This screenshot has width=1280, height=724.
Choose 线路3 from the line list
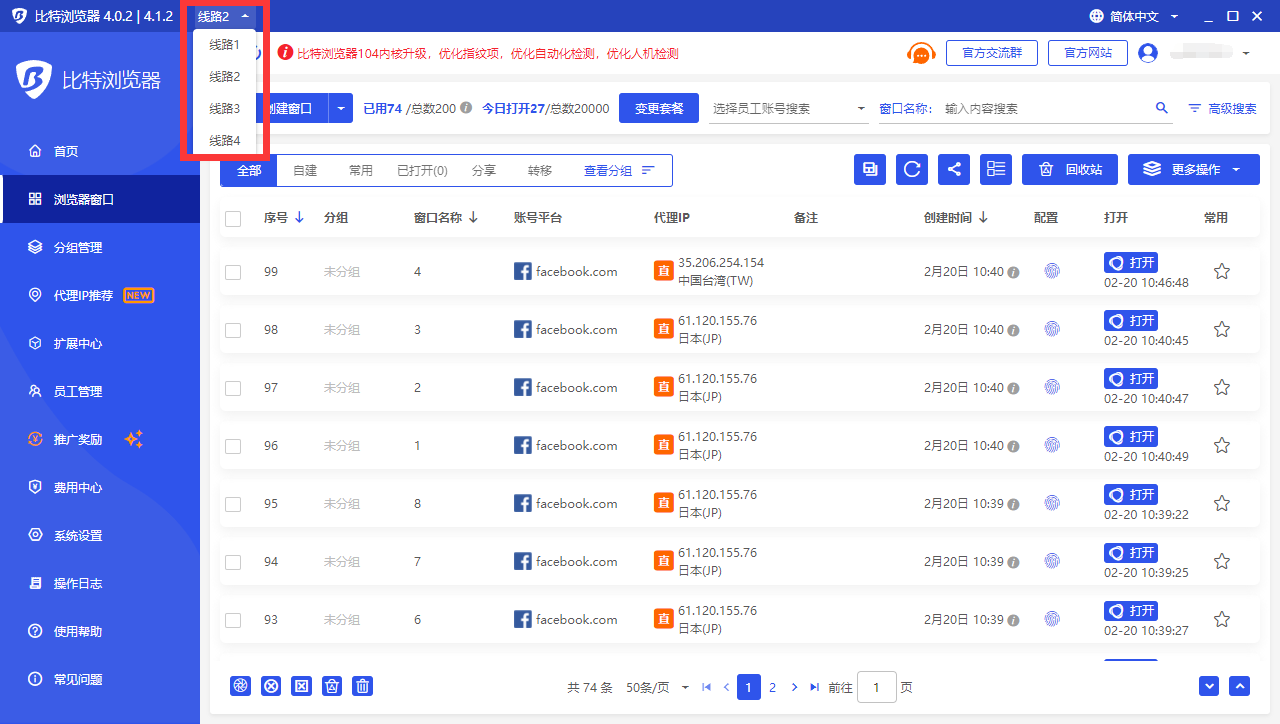point(224,109)
